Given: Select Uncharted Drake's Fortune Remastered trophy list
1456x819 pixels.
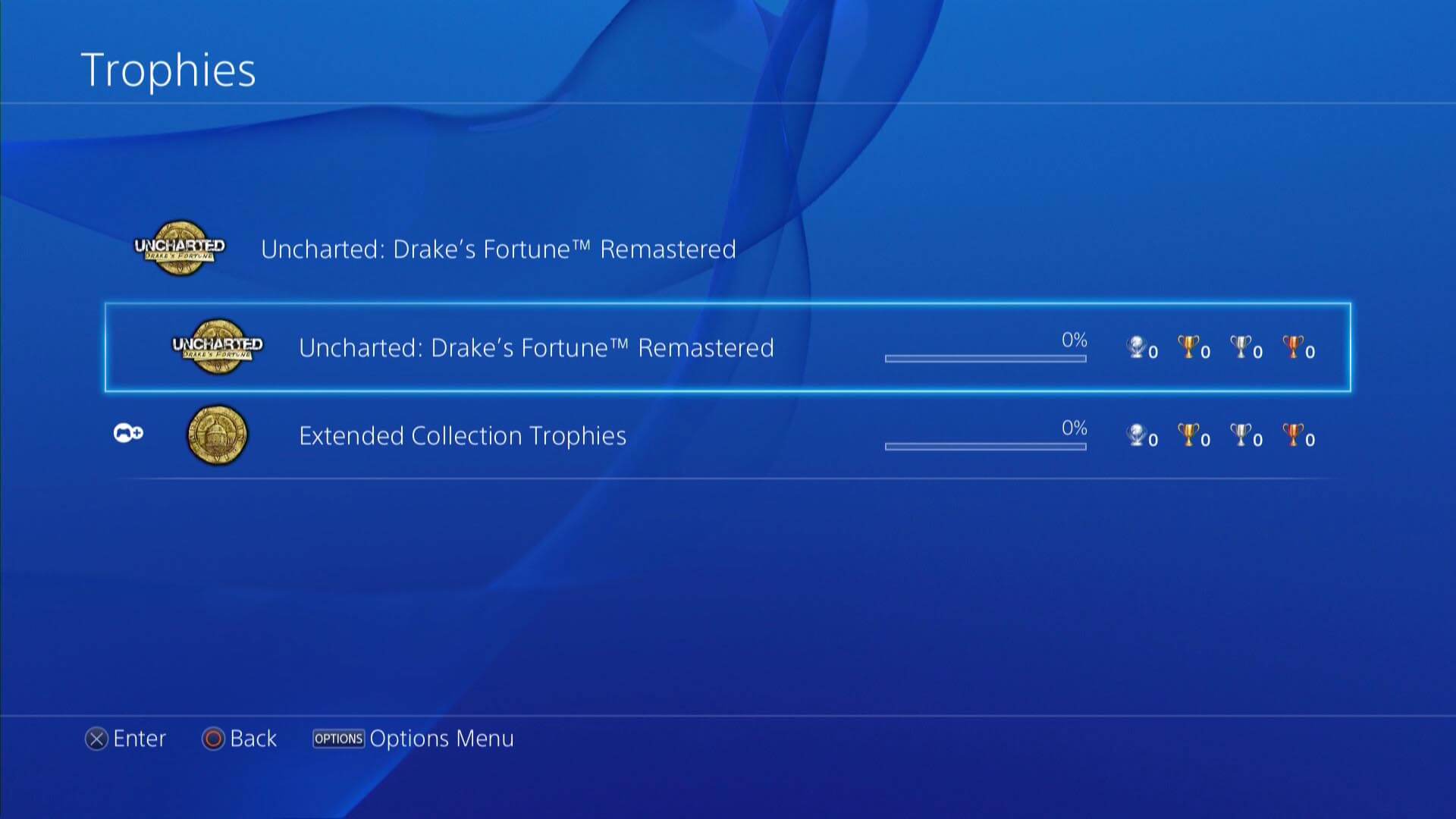Looking at the screenshot, I should [728, 347].
